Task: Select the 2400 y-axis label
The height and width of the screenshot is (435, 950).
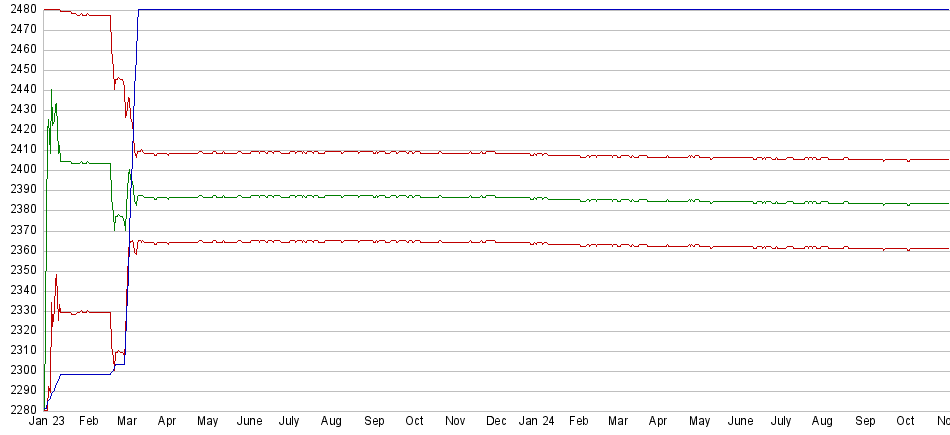Action: pos(20,170)
